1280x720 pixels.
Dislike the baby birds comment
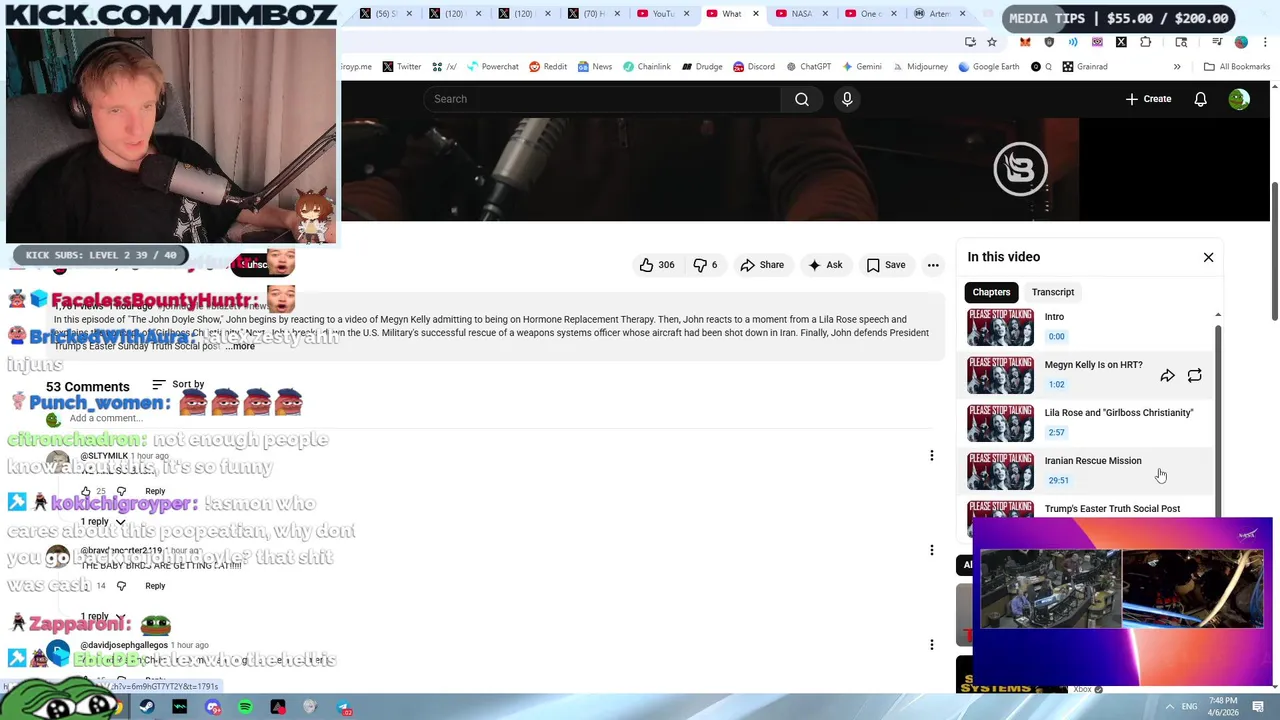tap(121, 586)
